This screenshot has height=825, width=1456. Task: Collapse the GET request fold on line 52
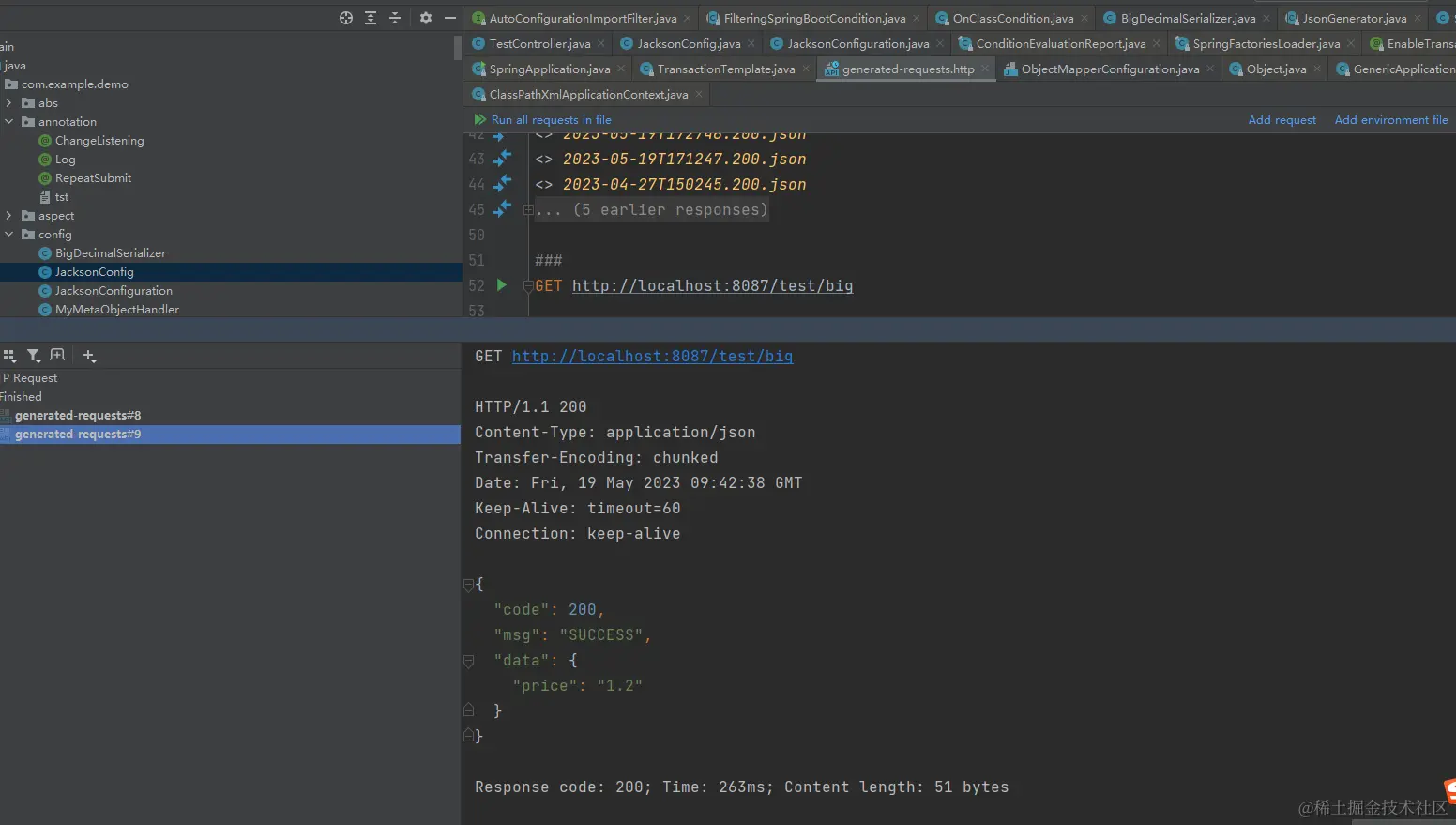[528, 286]
